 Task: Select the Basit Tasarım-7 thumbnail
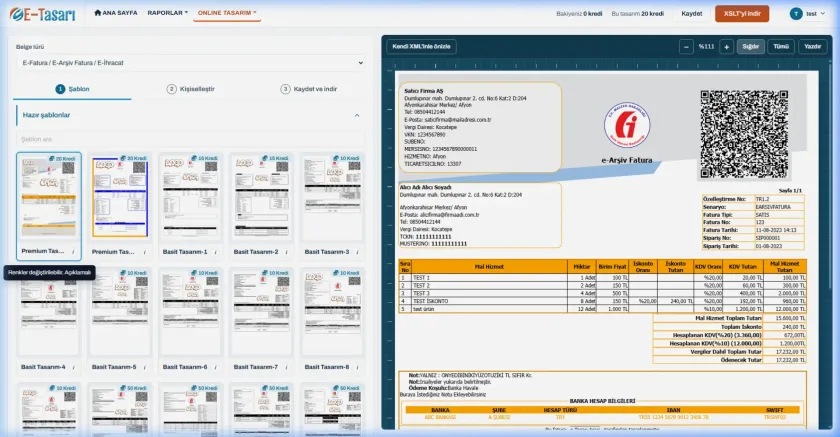tap(262, 313)
